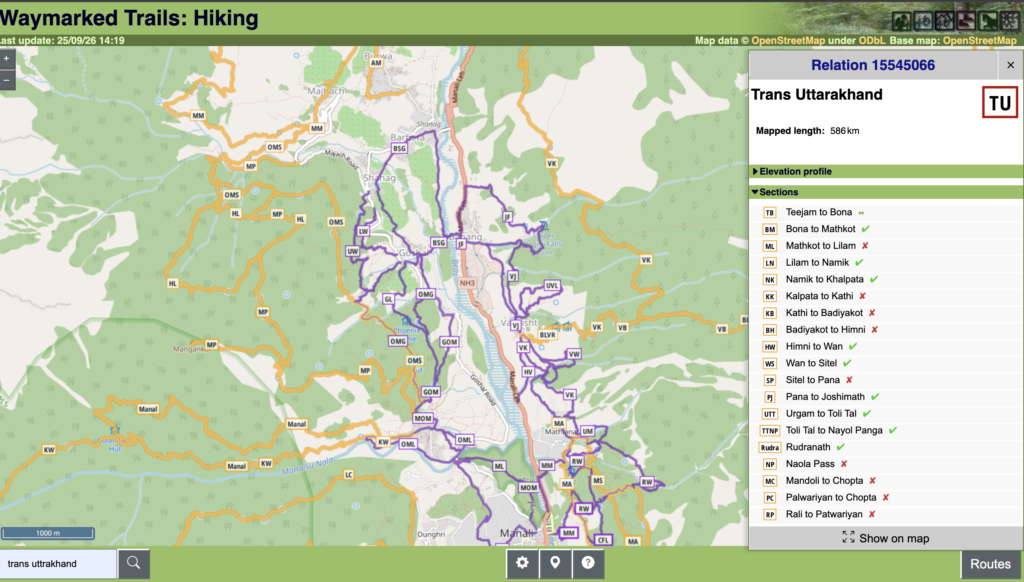Select Rali to Patwariyan section

point(886,514)
